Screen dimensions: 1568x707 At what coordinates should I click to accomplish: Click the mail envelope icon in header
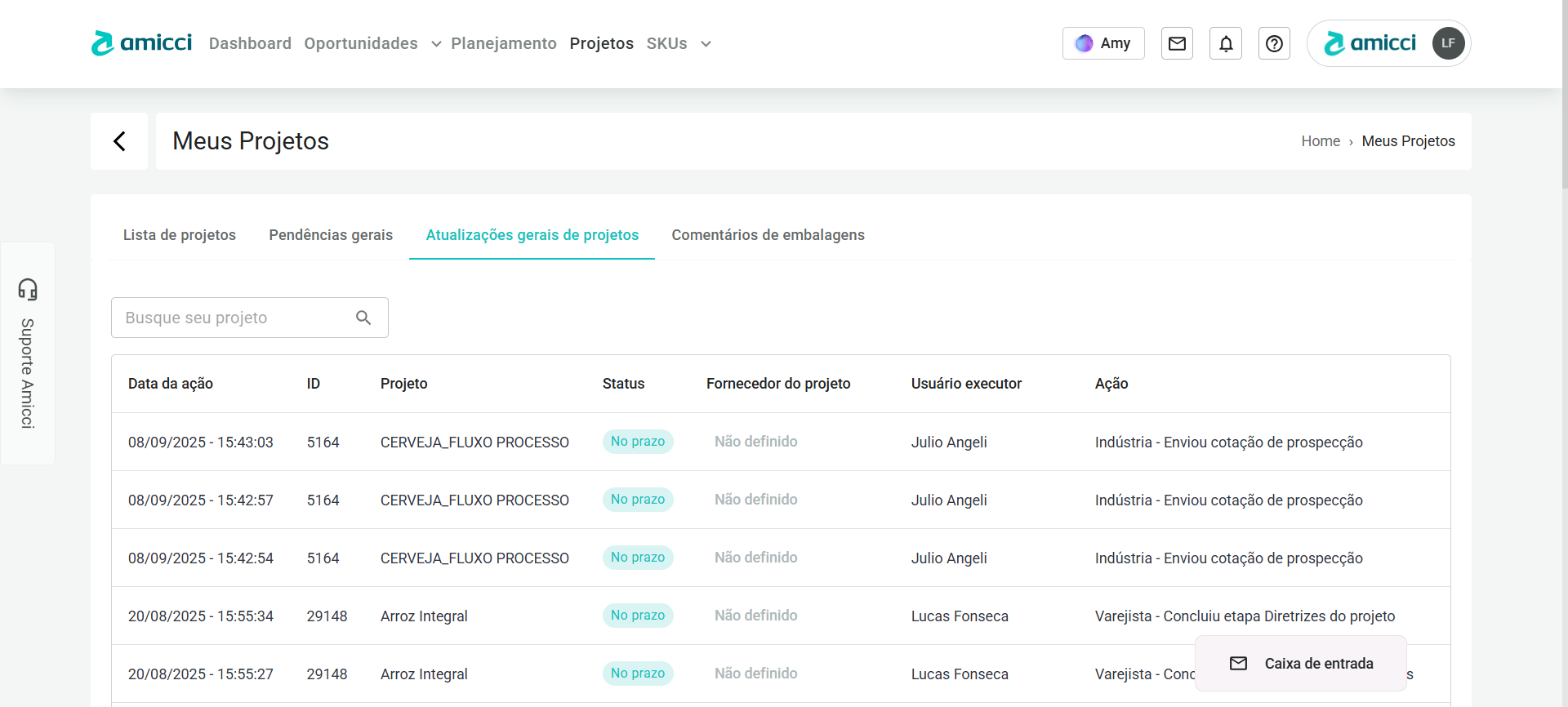[x=1177, y=43]
